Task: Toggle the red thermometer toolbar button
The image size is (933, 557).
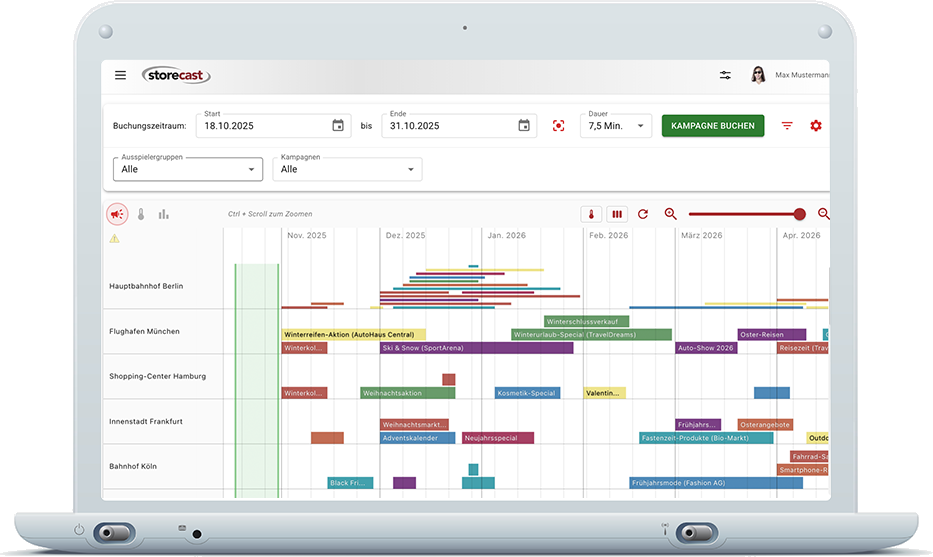Action: (591, 214)
